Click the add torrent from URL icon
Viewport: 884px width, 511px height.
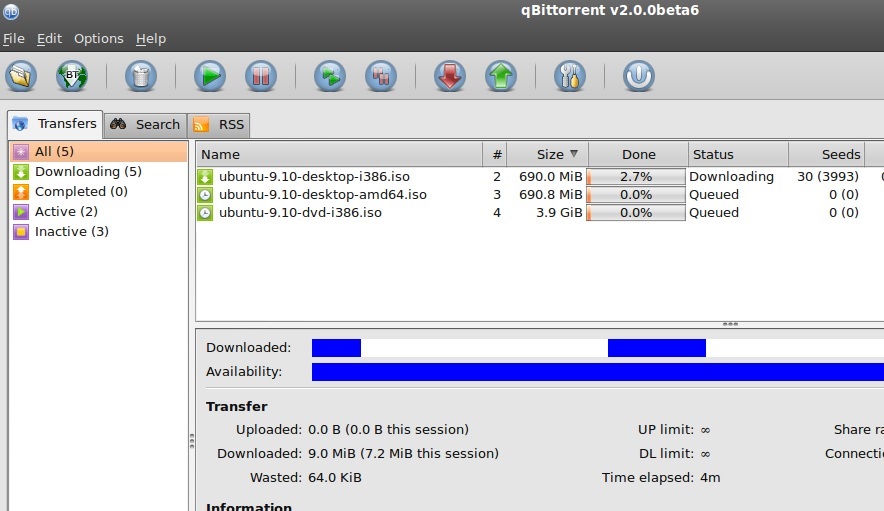pos(72,76)
